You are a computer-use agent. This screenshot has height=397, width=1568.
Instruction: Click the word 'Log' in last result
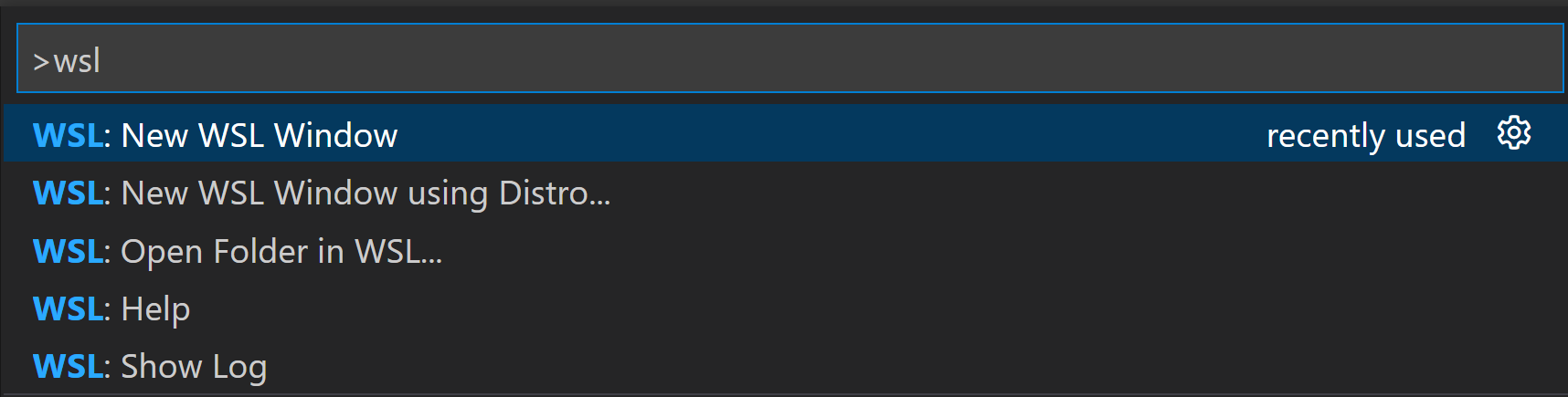pyautogui.click(x=239, y=367)
